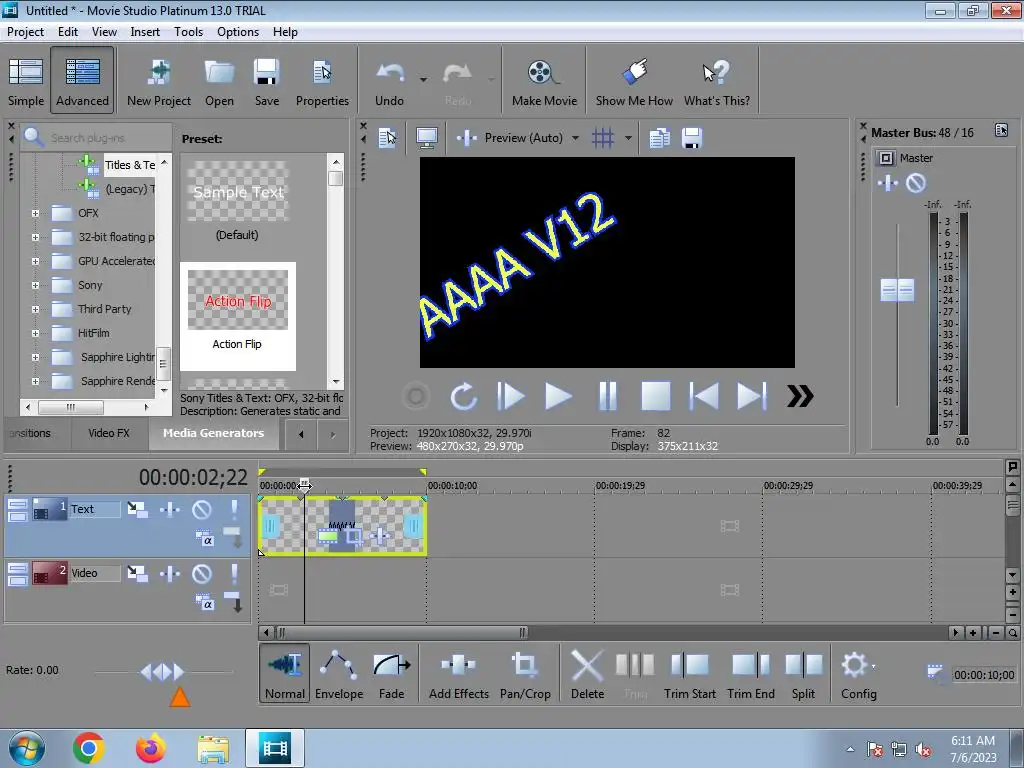Open the Pan/Crop tool
Image resolution: width=1024 pixels, height=768 pixels.
525,673
